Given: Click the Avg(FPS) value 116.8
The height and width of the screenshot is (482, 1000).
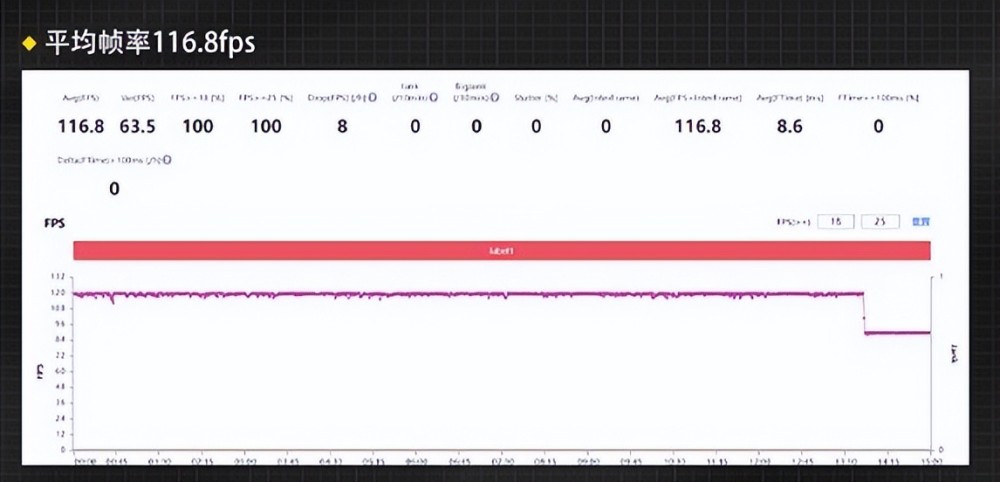Looking at the screenshot, I should coord(81,127).
